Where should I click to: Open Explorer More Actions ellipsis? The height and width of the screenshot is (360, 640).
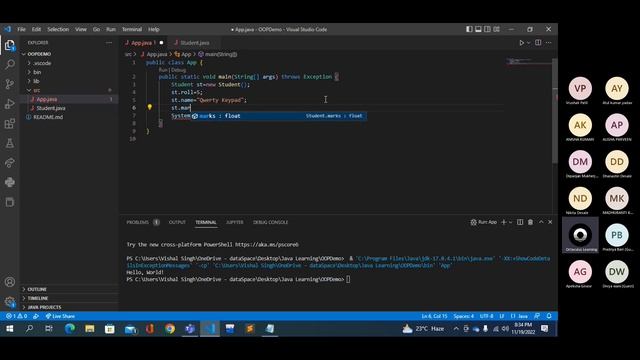point(109,42)
